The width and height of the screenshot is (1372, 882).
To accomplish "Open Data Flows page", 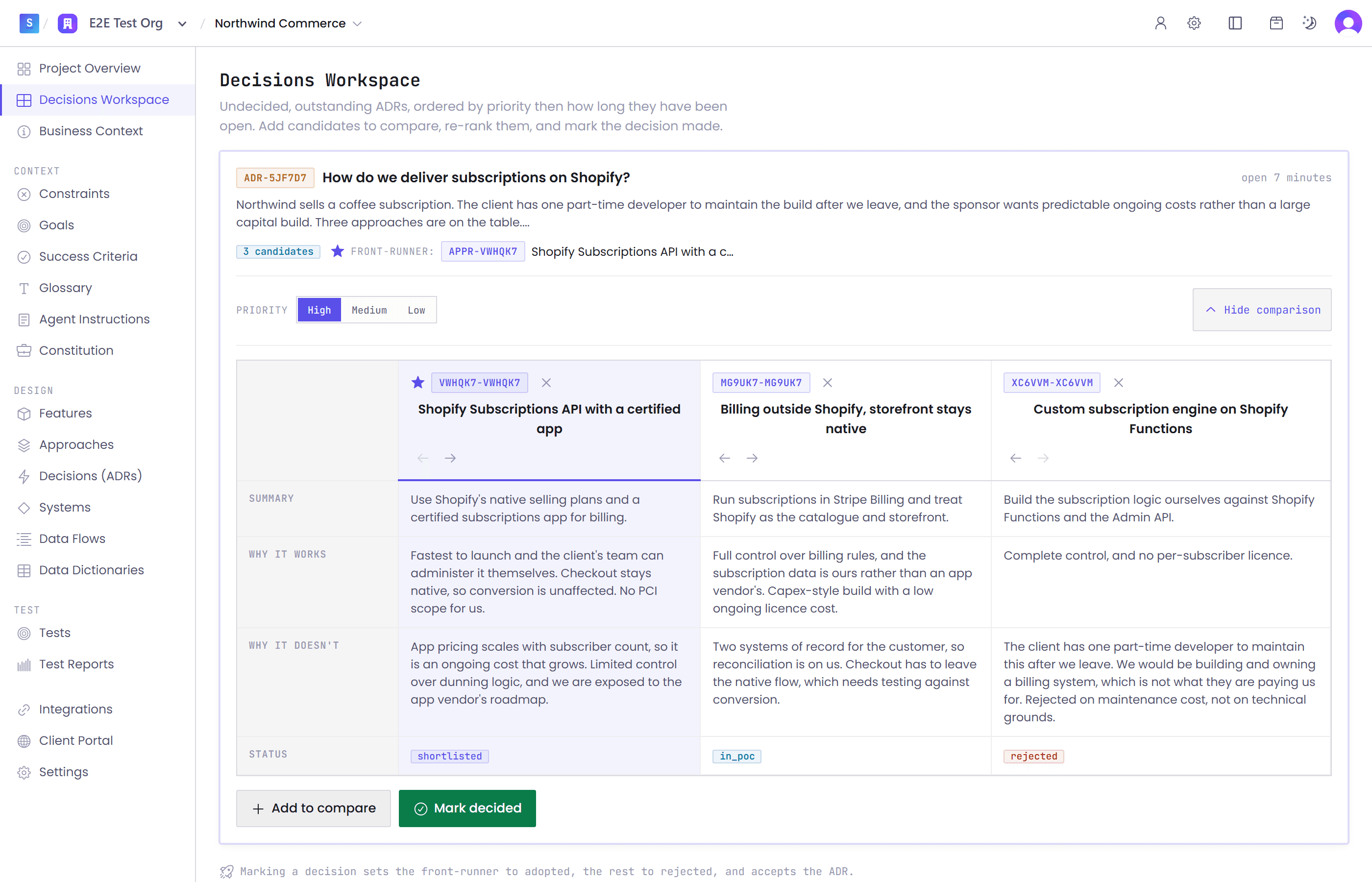I will pyautogui.click(x=98, y=539).
